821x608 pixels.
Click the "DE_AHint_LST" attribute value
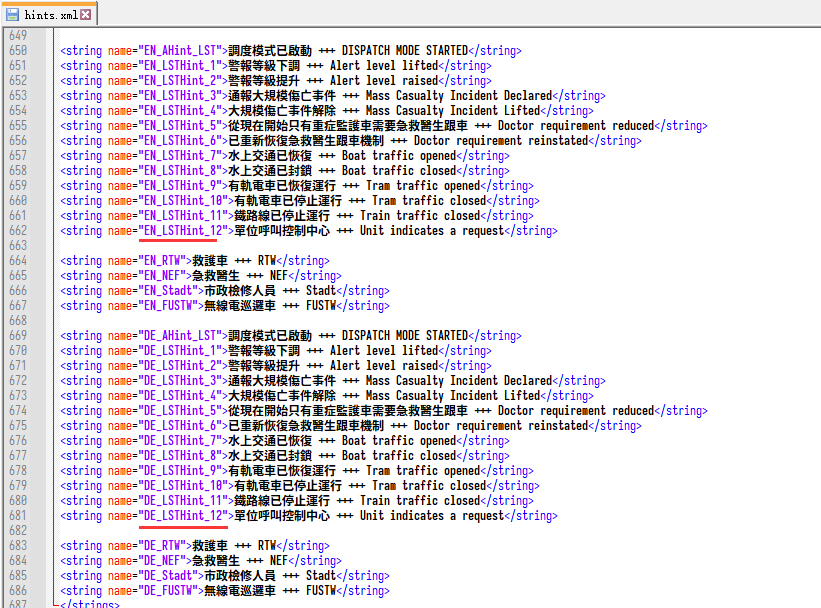click(180, 336)
